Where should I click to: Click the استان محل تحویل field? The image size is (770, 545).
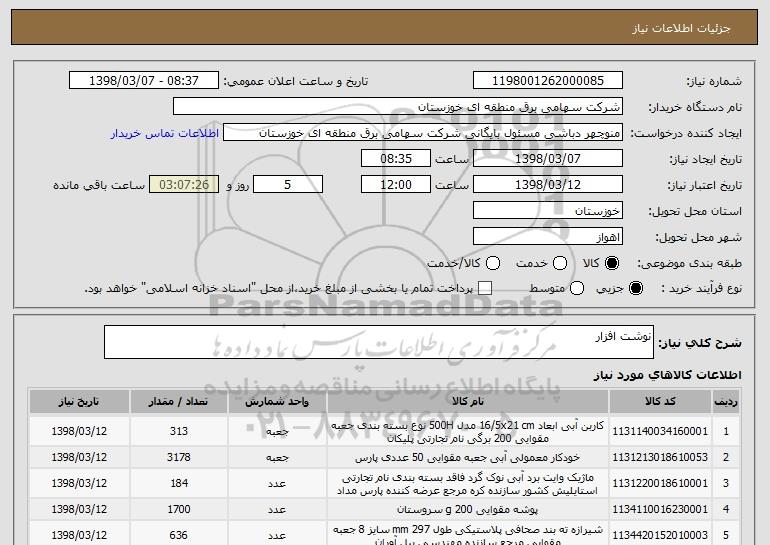pos(548,211)
